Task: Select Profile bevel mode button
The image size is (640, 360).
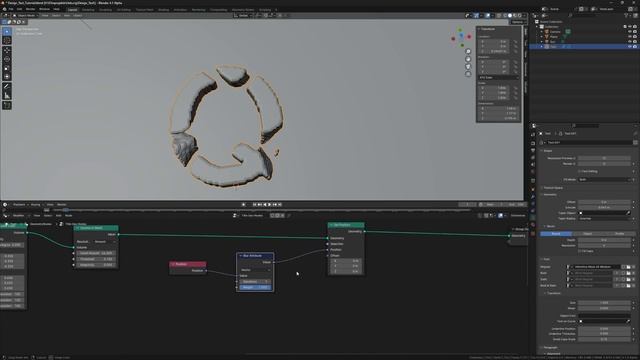Action: (619, 234)
